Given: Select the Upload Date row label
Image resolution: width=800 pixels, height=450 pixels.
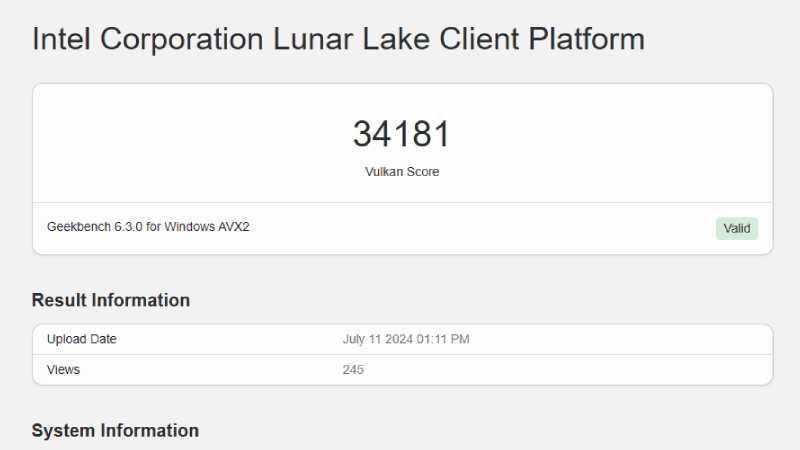Looking at the screenshot, I should click(82, 339).
